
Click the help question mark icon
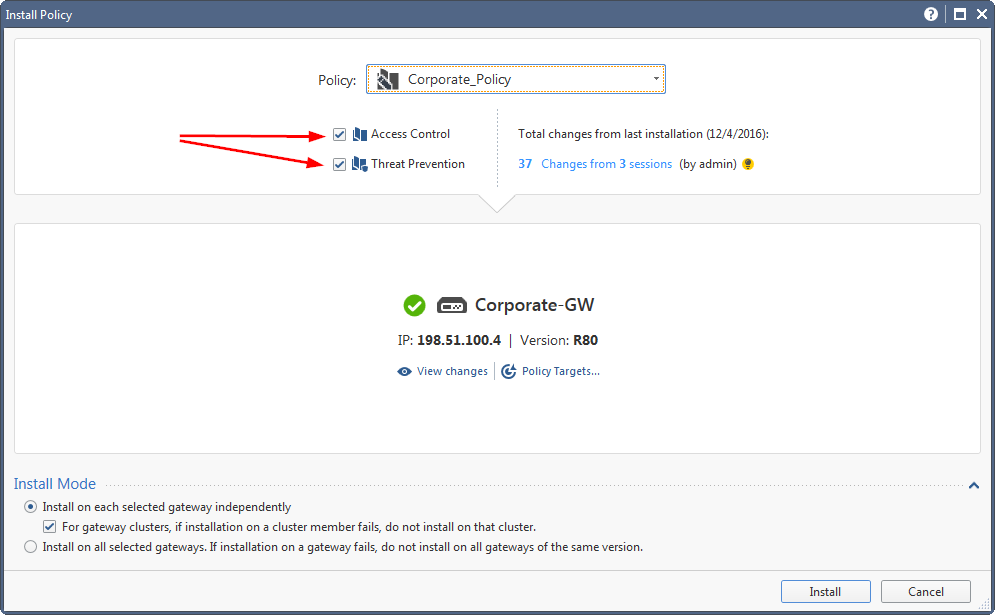coord(930,14)
